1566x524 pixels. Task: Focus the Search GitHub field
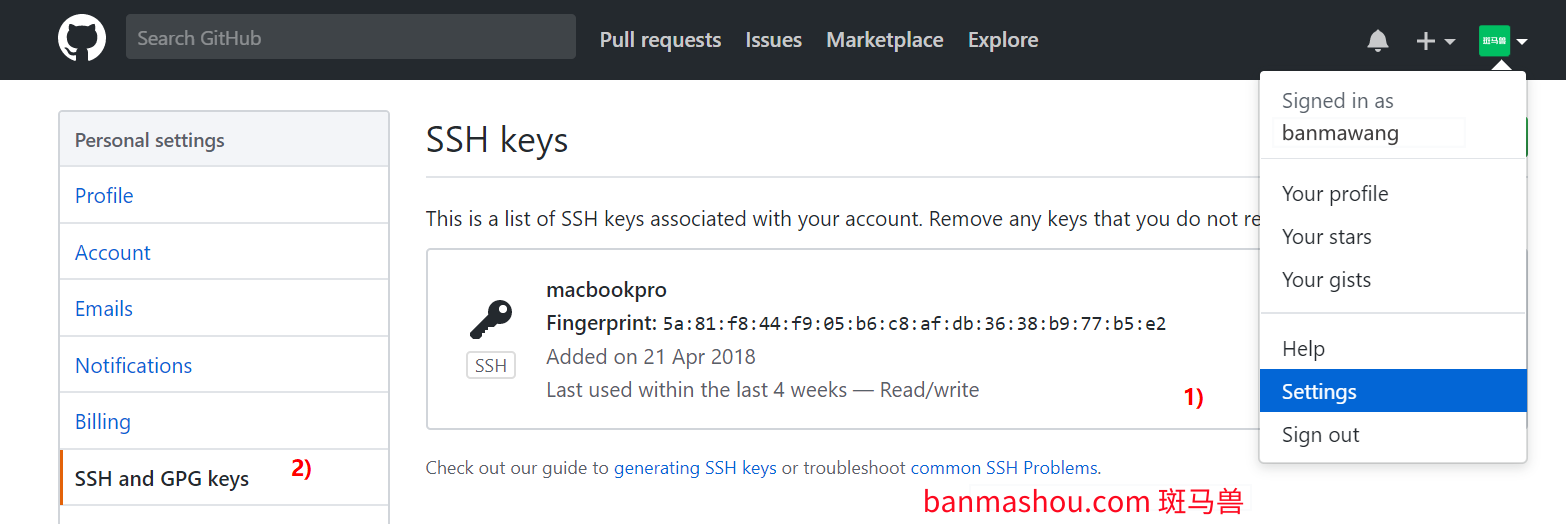point(351,37)
